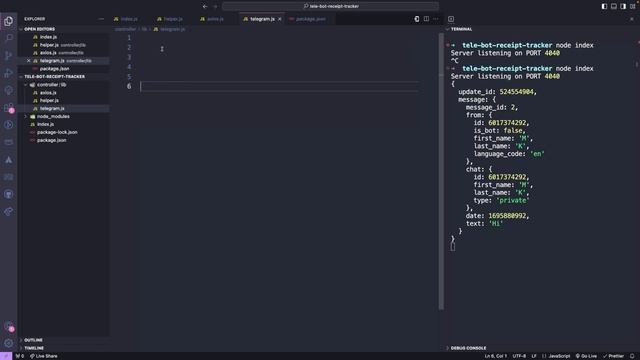Open the Extensions view with badge
This screenshot has height=360, width=640.
click(x=9, y=108)
